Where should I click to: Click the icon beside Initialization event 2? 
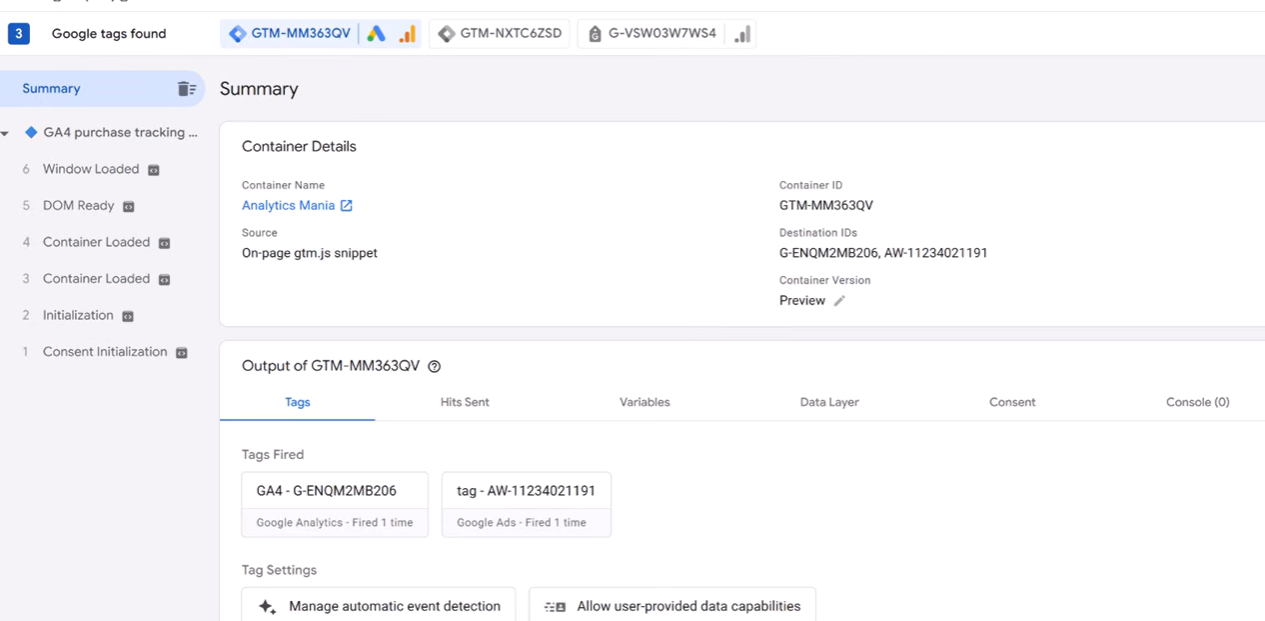pos(127,316)
